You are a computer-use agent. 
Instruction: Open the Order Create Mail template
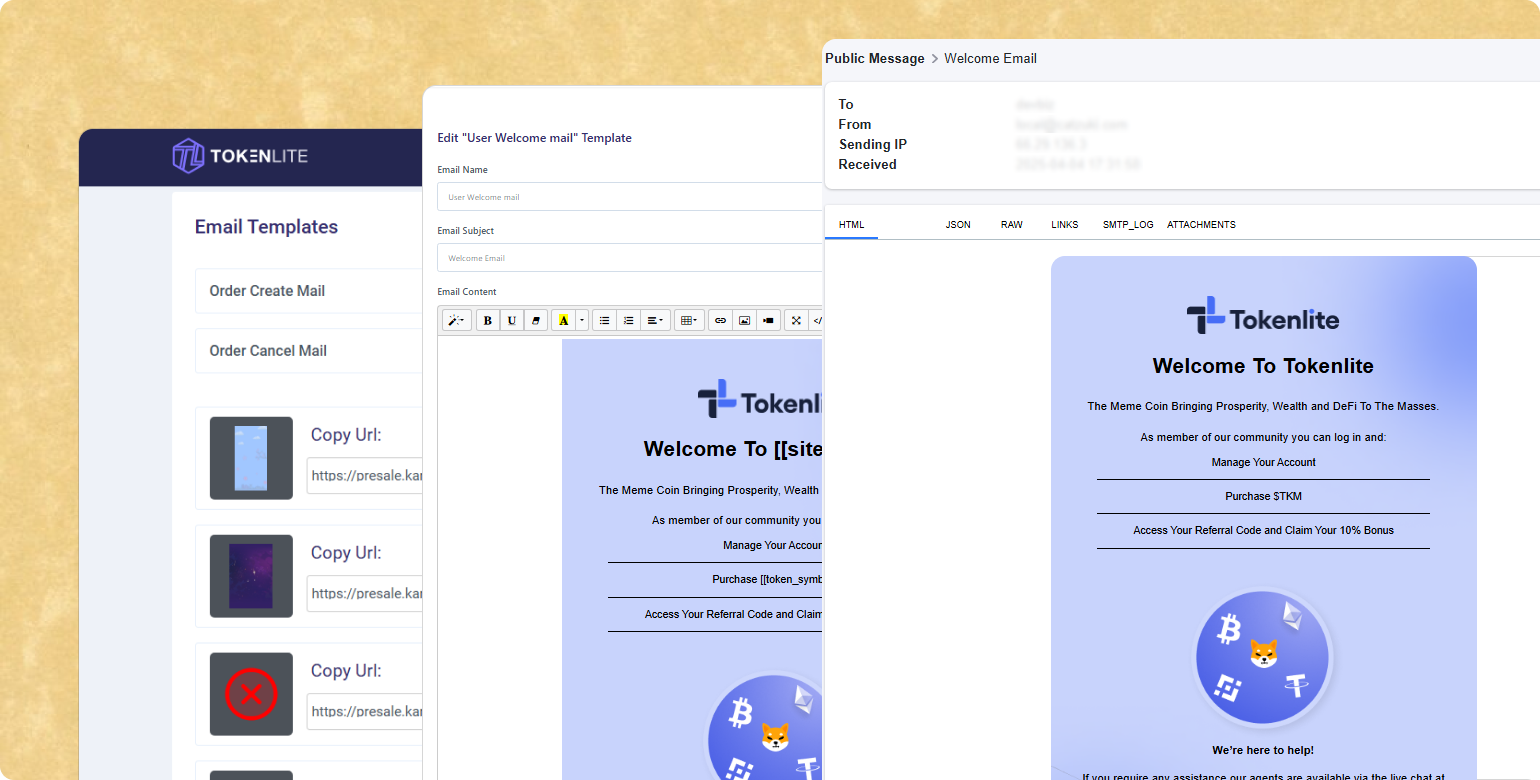coord(308,291)
